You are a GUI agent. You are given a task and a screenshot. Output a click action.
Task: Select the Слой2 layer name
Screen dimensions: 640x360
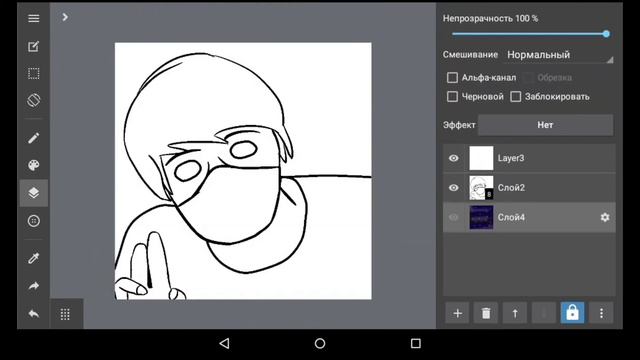pyautogui.click(x=511, y=188)
